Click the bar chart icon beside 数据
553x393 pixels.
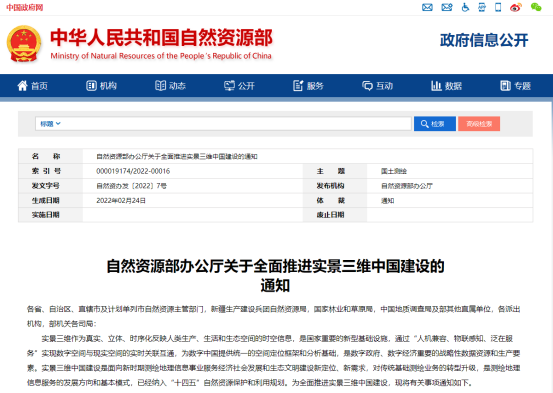[x=436, y=85]
